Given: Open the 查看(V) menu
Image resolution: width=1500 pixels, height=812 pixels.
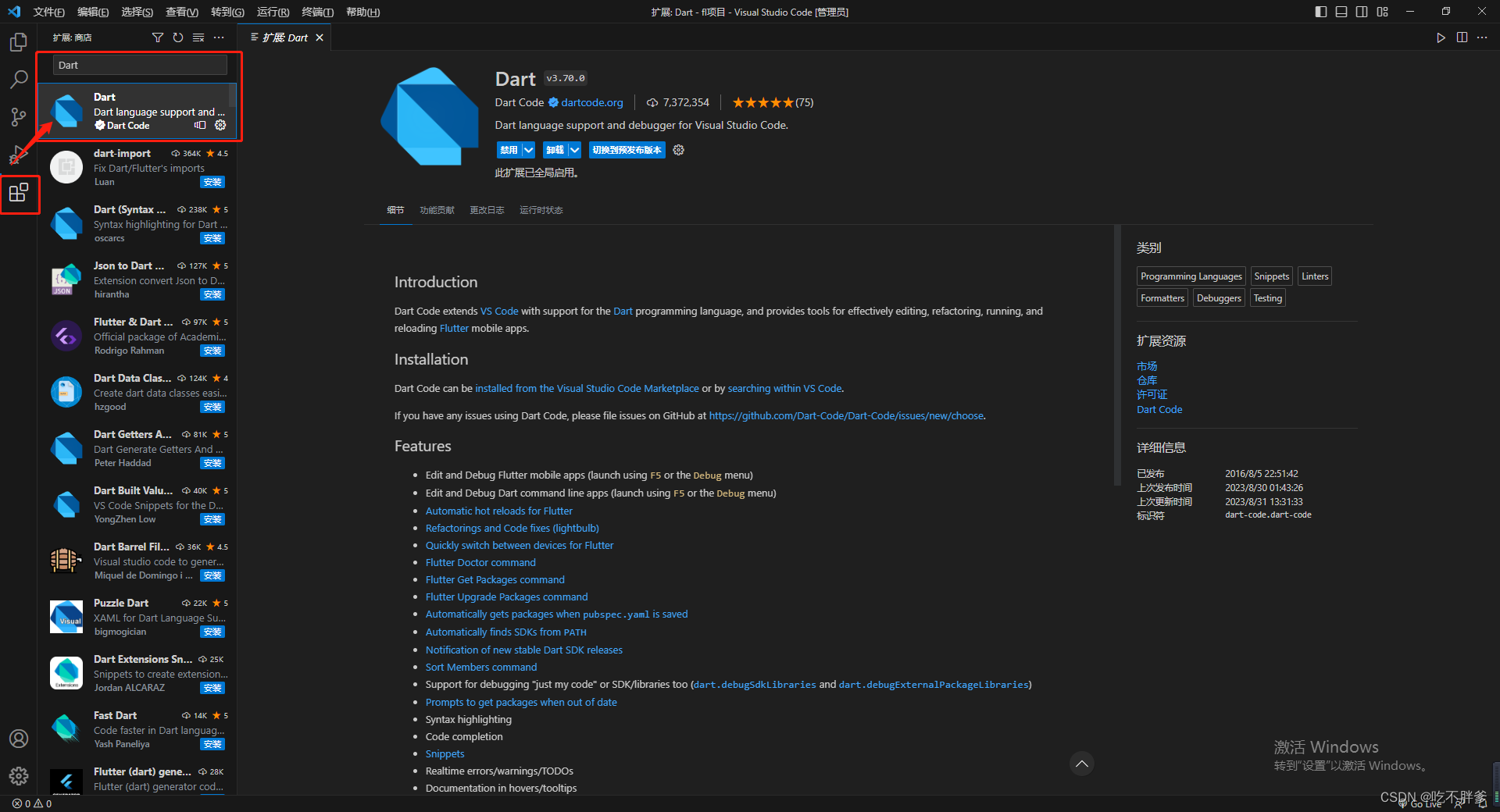Looking at the screenshot, I should (x=182, y=12).
